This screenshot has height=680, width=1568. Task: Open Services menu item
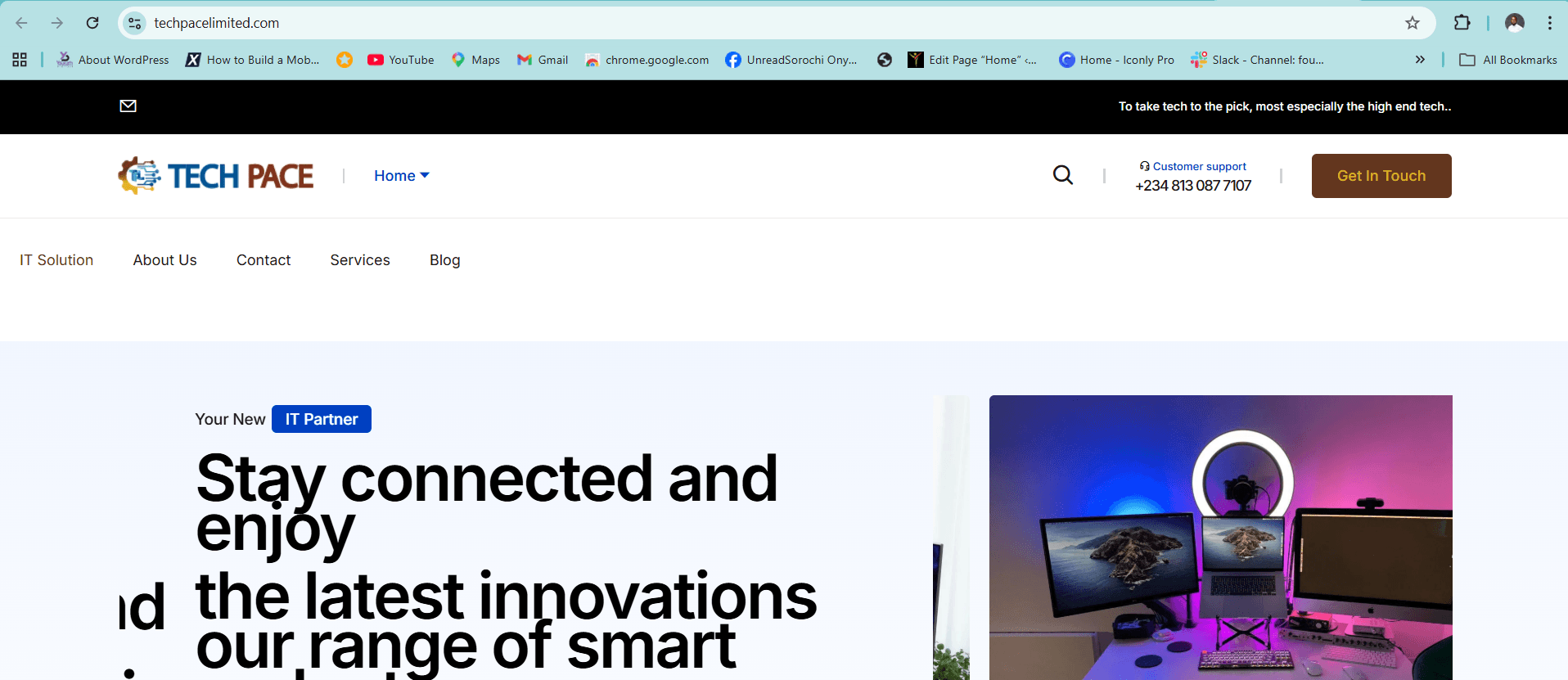[360, 260]
